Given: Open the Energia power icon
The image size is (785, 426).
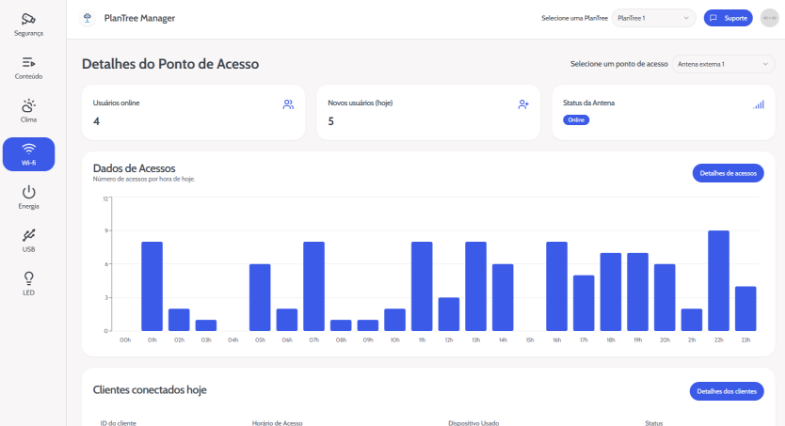Looking at the screenshot, I should tap(28, 192).
